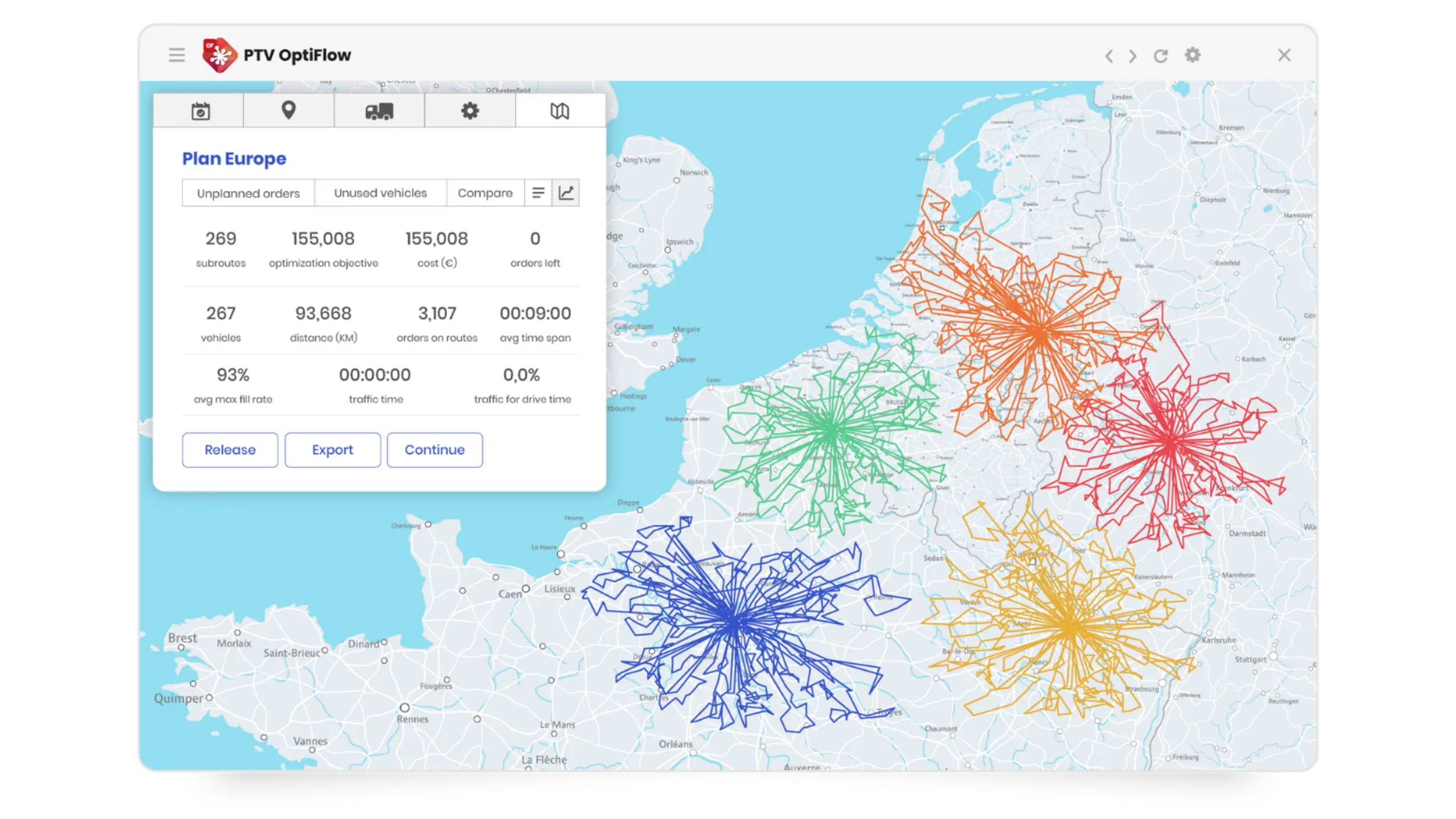Click the 00:09:00 avg time span value
This screenshot has height=819, width=1456.
point(535,313)
